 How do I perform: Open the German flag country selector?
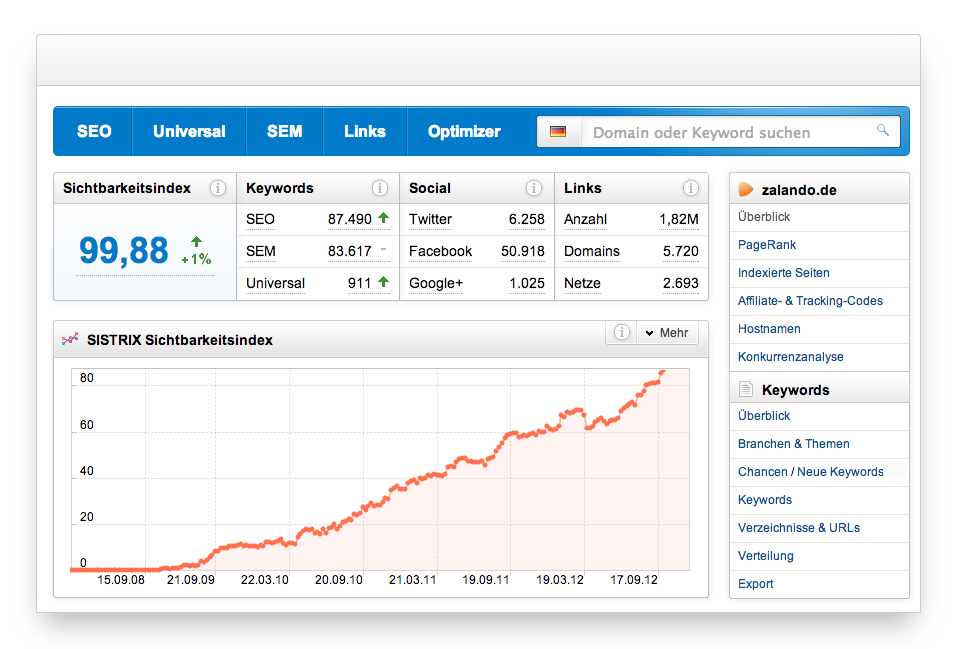point(558,132)
